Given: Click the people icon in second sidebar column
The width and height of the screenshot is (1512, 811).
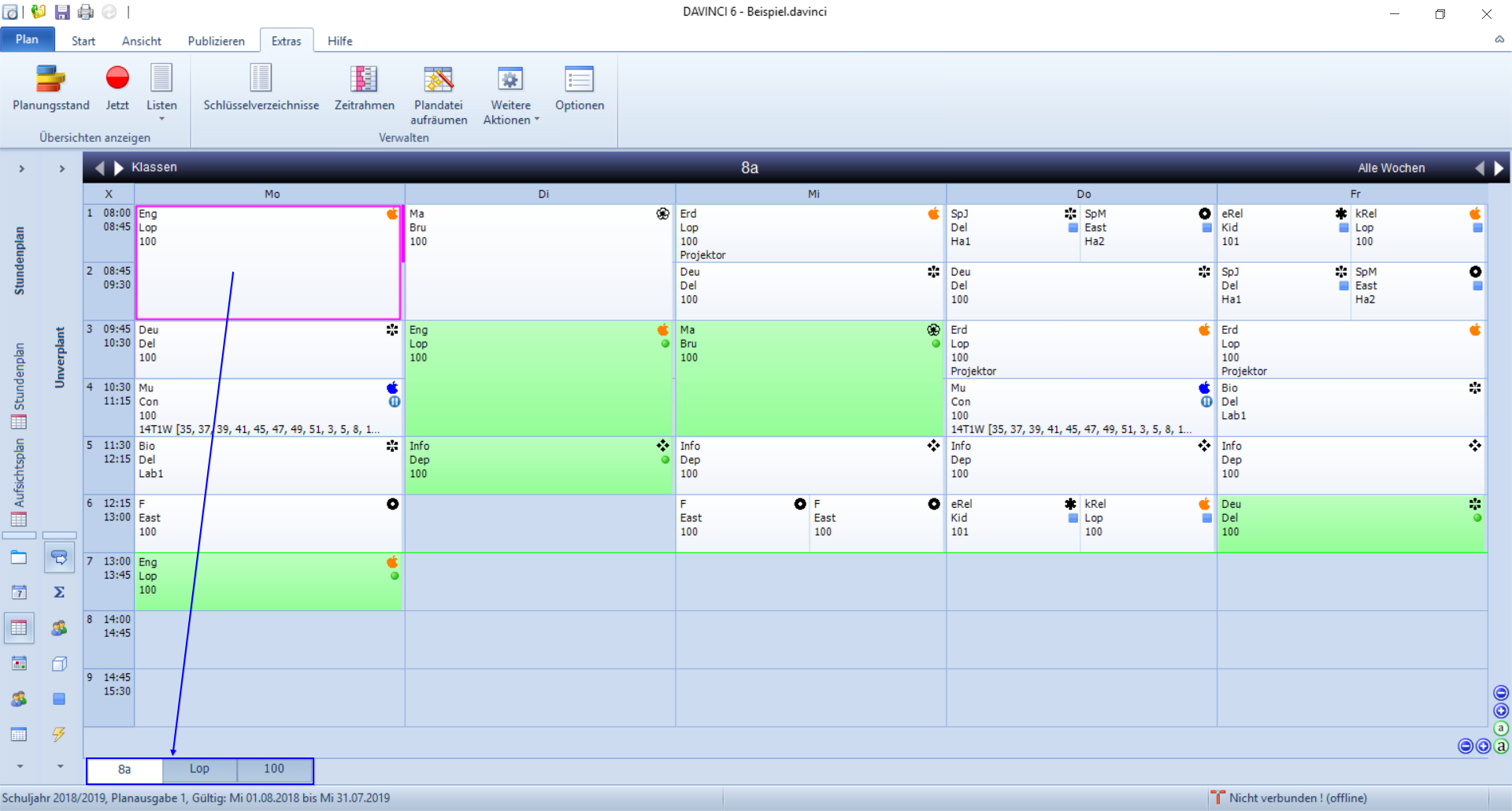Looking at the screenshot, I should click(59, 628).
